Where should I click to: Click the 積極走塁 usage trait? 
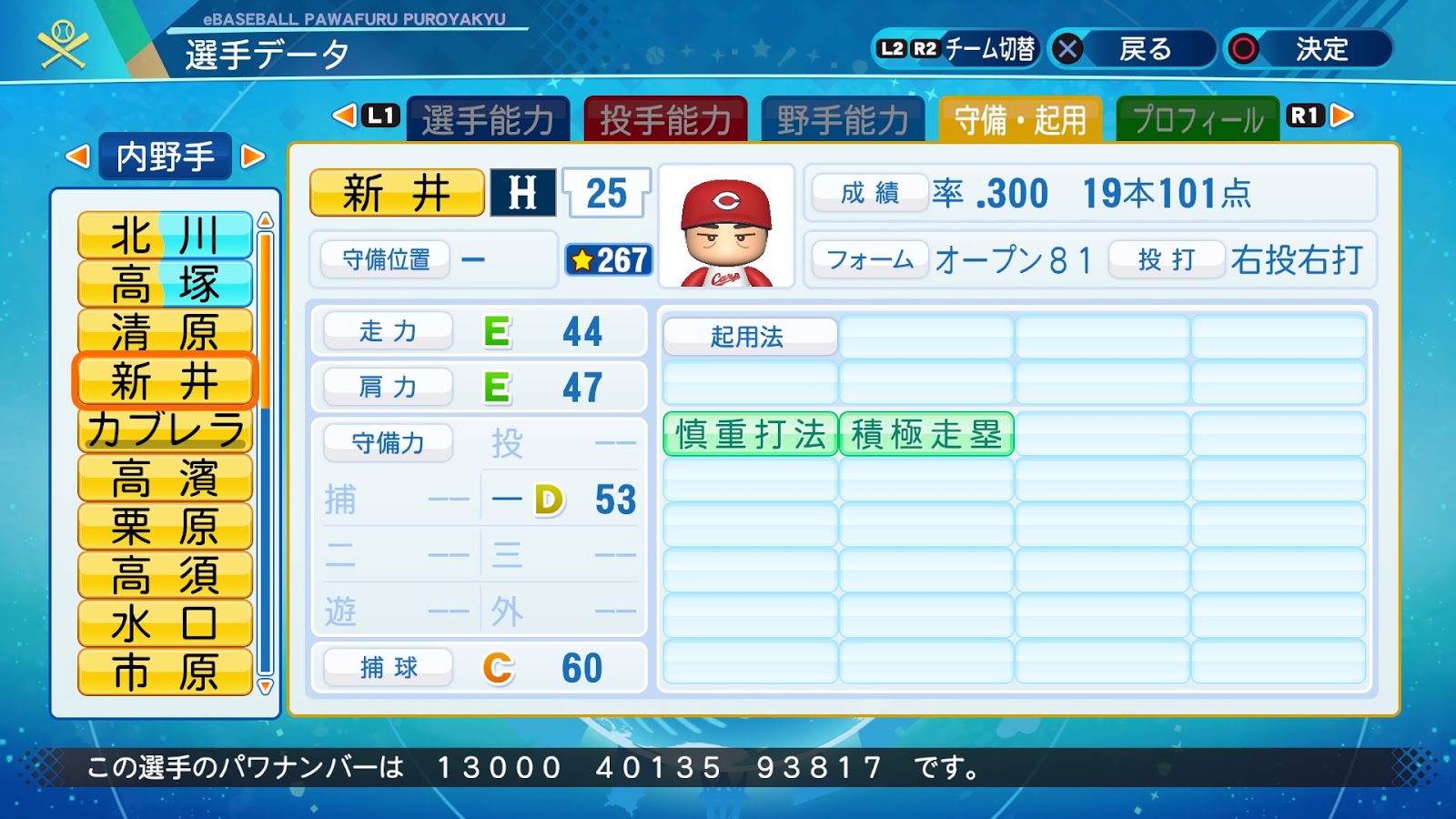pos(926,434)
